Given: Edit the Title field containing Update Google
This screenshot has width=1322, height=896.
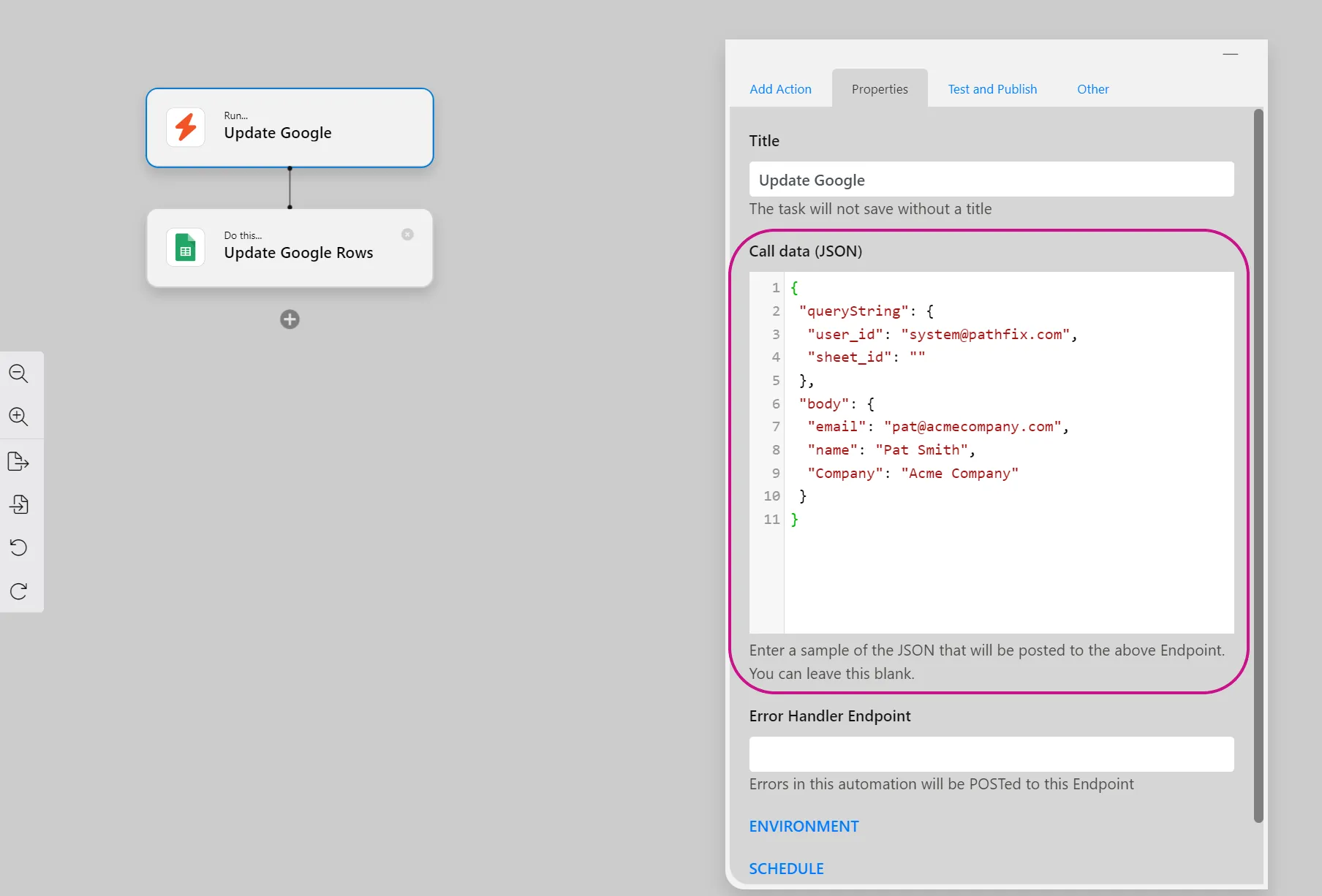Looking at the screenshot, I should click(992, 180).
